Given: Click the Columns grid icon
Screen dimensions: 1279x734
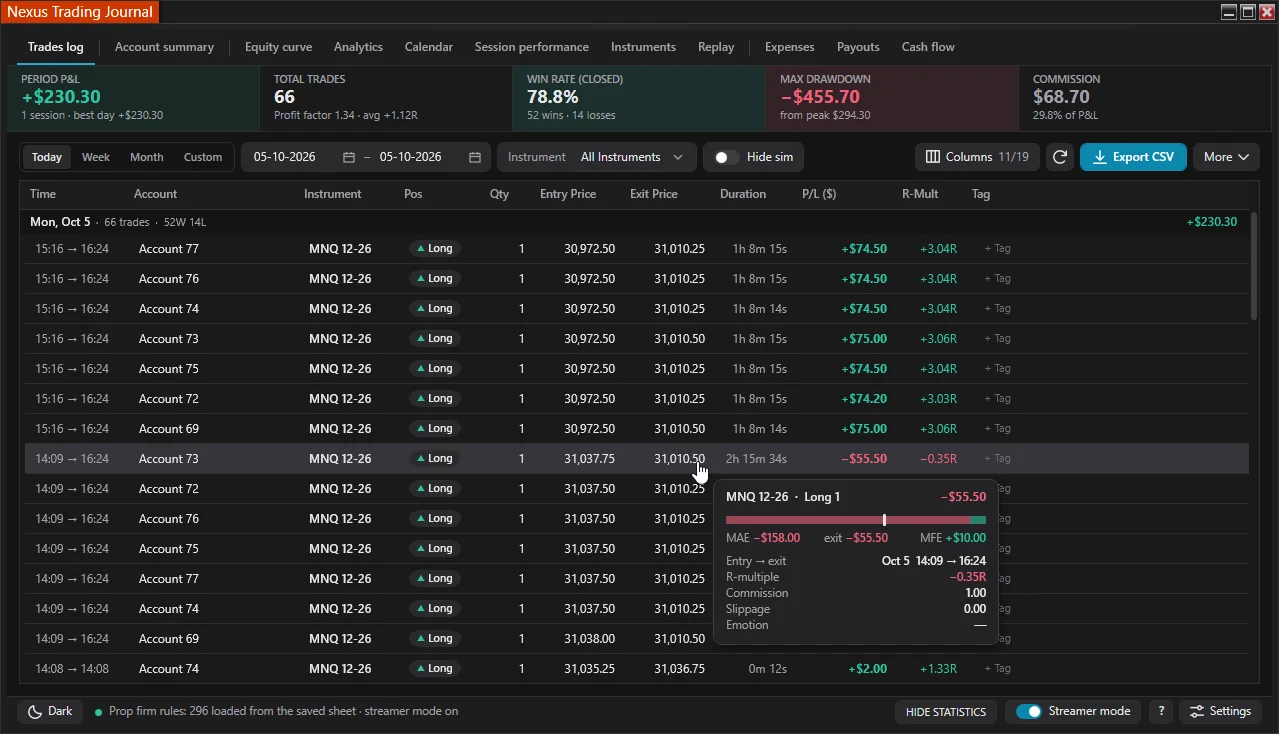Looking at the screenshot, I should click(x=933, y=157).
